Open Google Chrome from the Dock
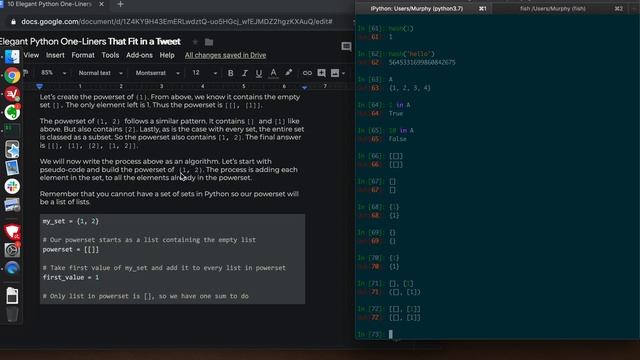 12,76
